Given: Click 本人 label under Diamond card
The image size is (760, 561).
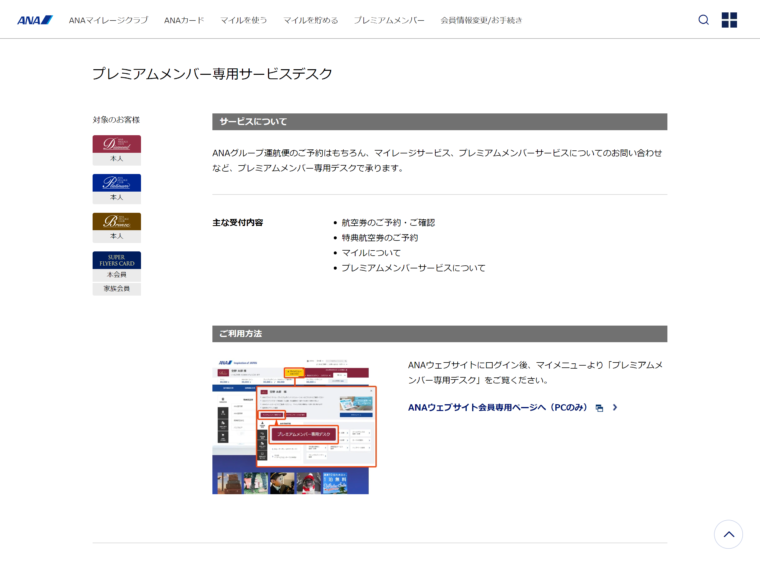Looking at the screenshot, I should click(117, 159).
